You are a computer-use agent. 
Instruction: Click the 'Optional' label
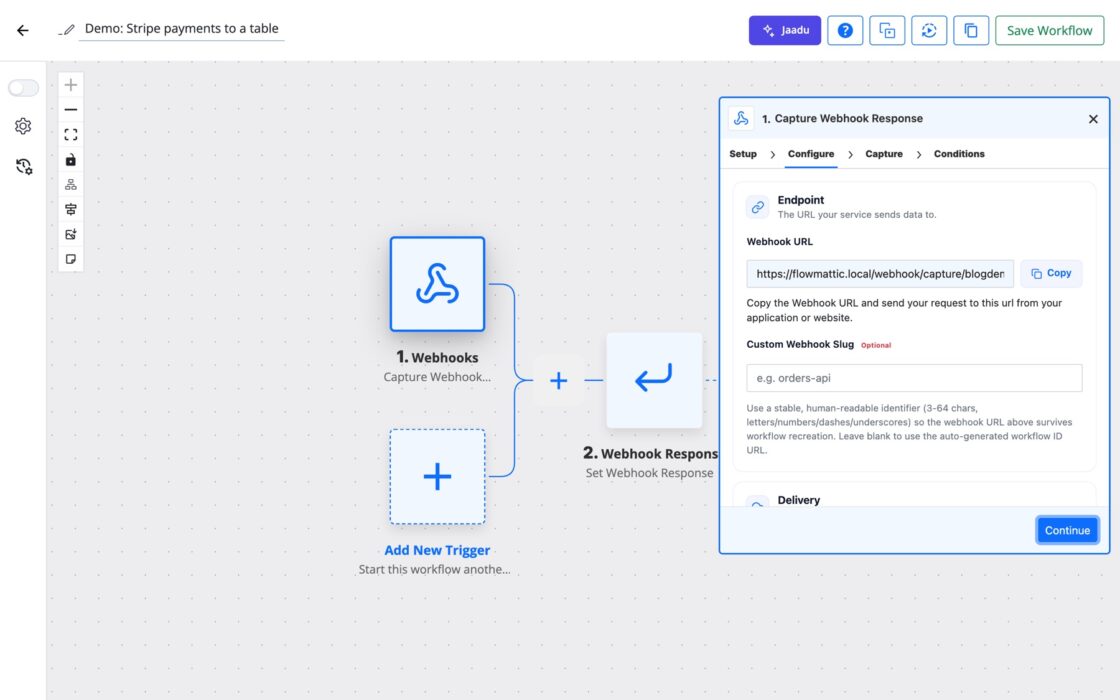point(876,345)
